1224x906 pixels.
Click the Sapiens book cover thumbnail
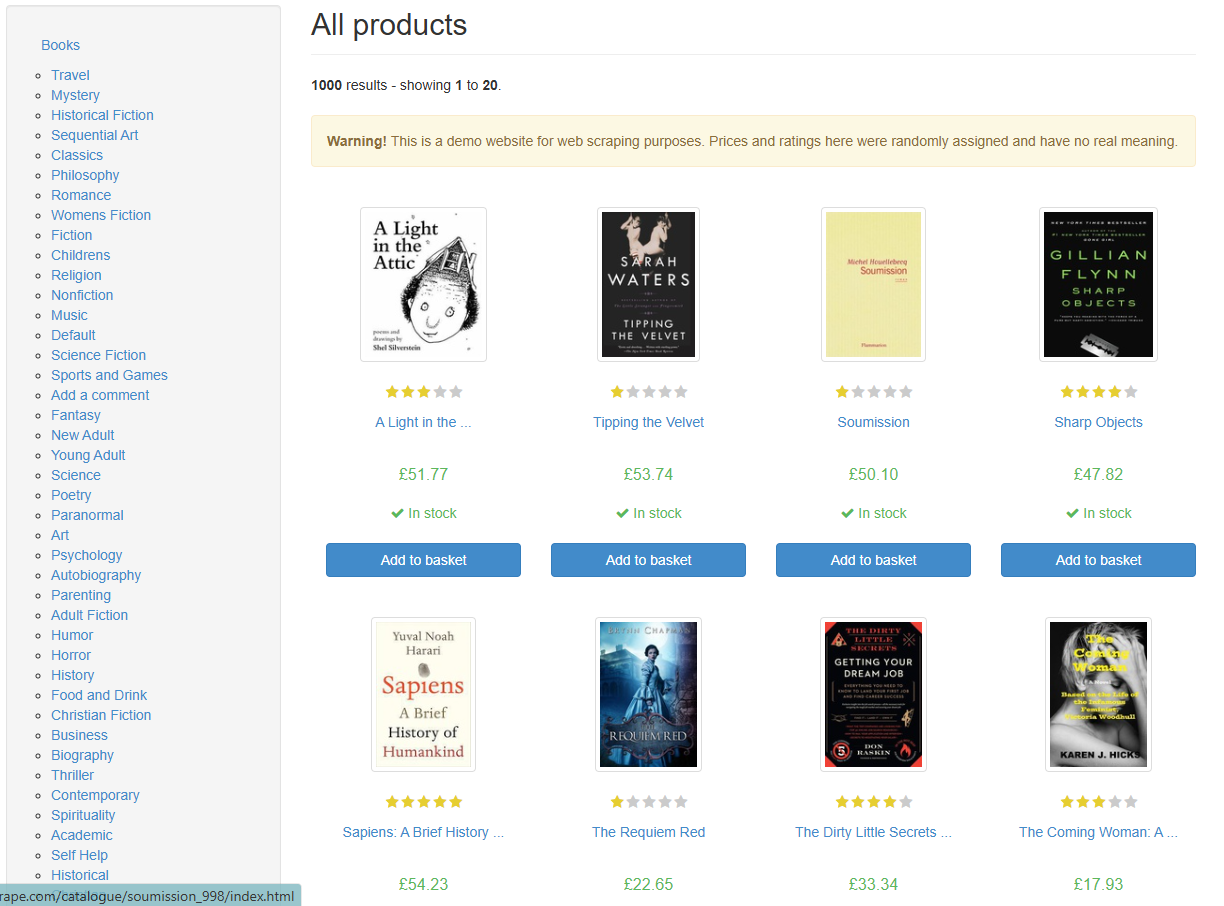point(423,694)
